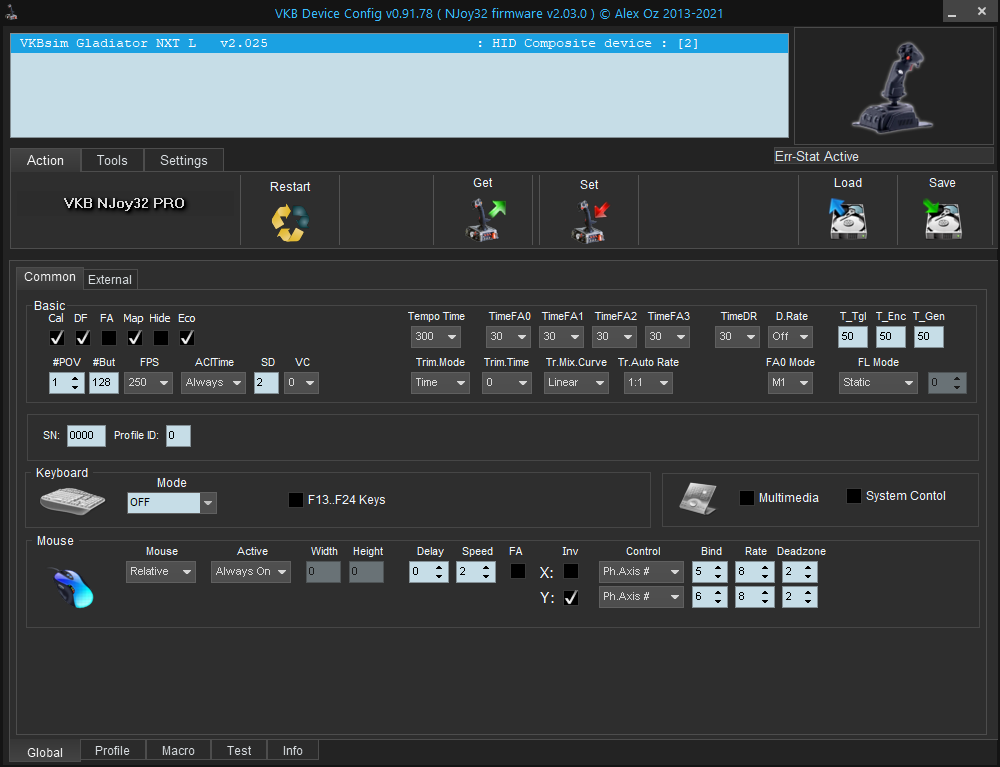The width and height of the screenshot is (1000, 767).
Task: Toggle the DF checkbox
Action: click(82, 337)
